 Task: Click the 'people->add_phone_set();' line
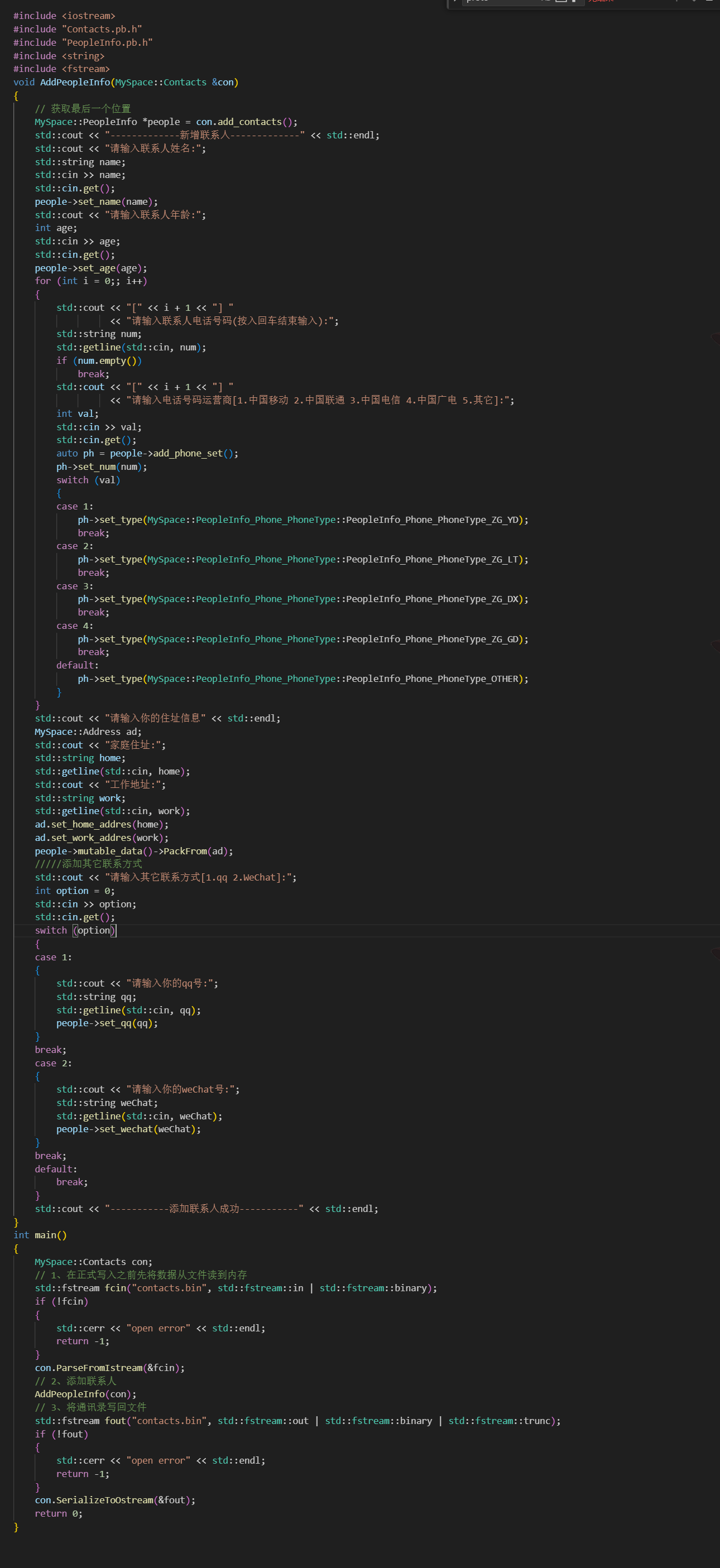pyautogui.click(x=147, y=453)
